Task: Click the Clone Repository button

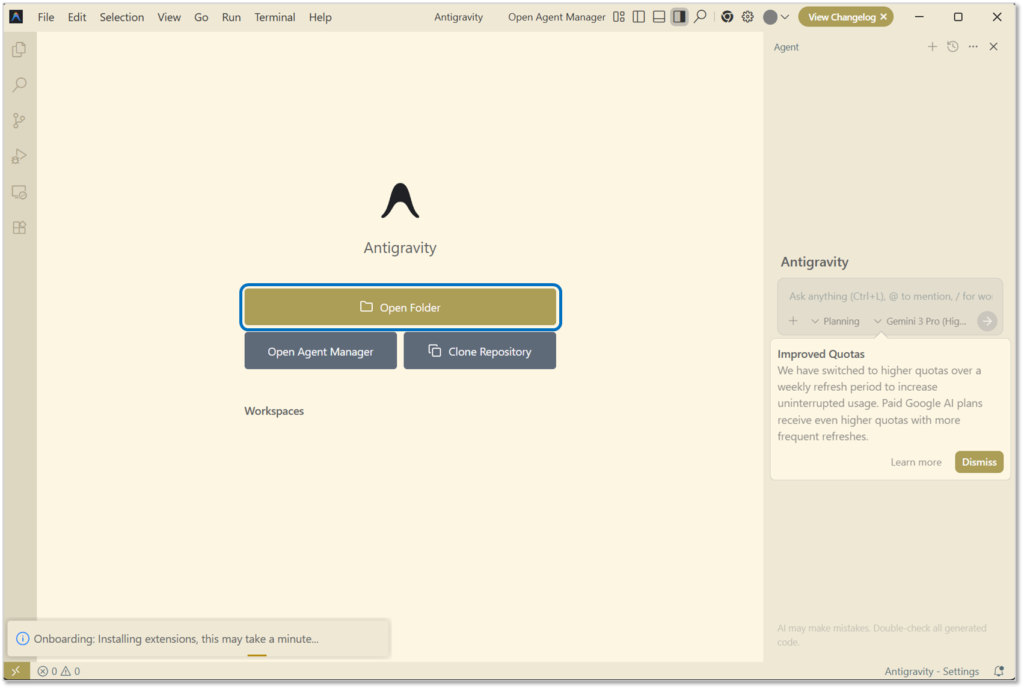Action: 480,352
